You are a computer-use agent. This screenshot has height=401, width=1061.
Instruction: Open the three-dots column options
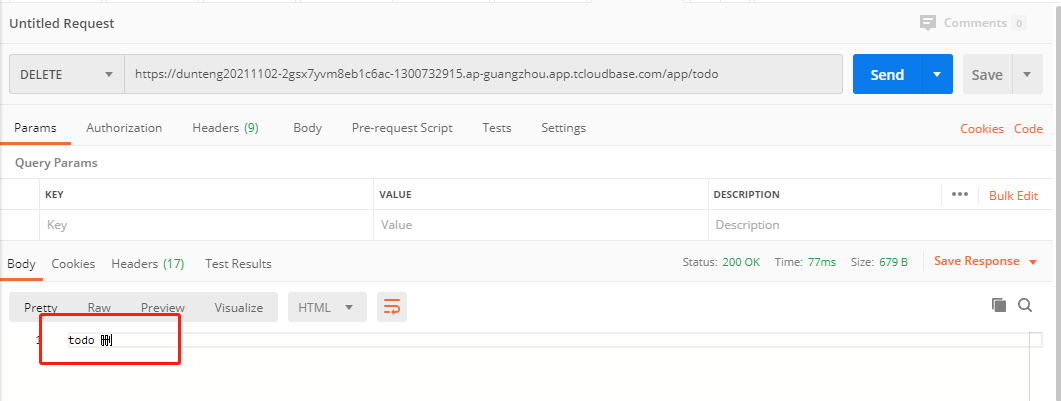point(960,194)
